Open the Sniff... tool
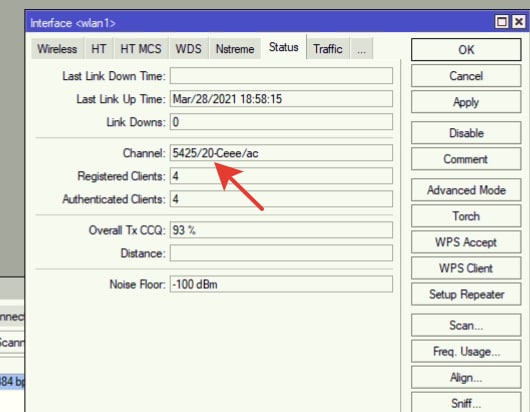This screenshot has width=530, height=412. click(466, 402)
